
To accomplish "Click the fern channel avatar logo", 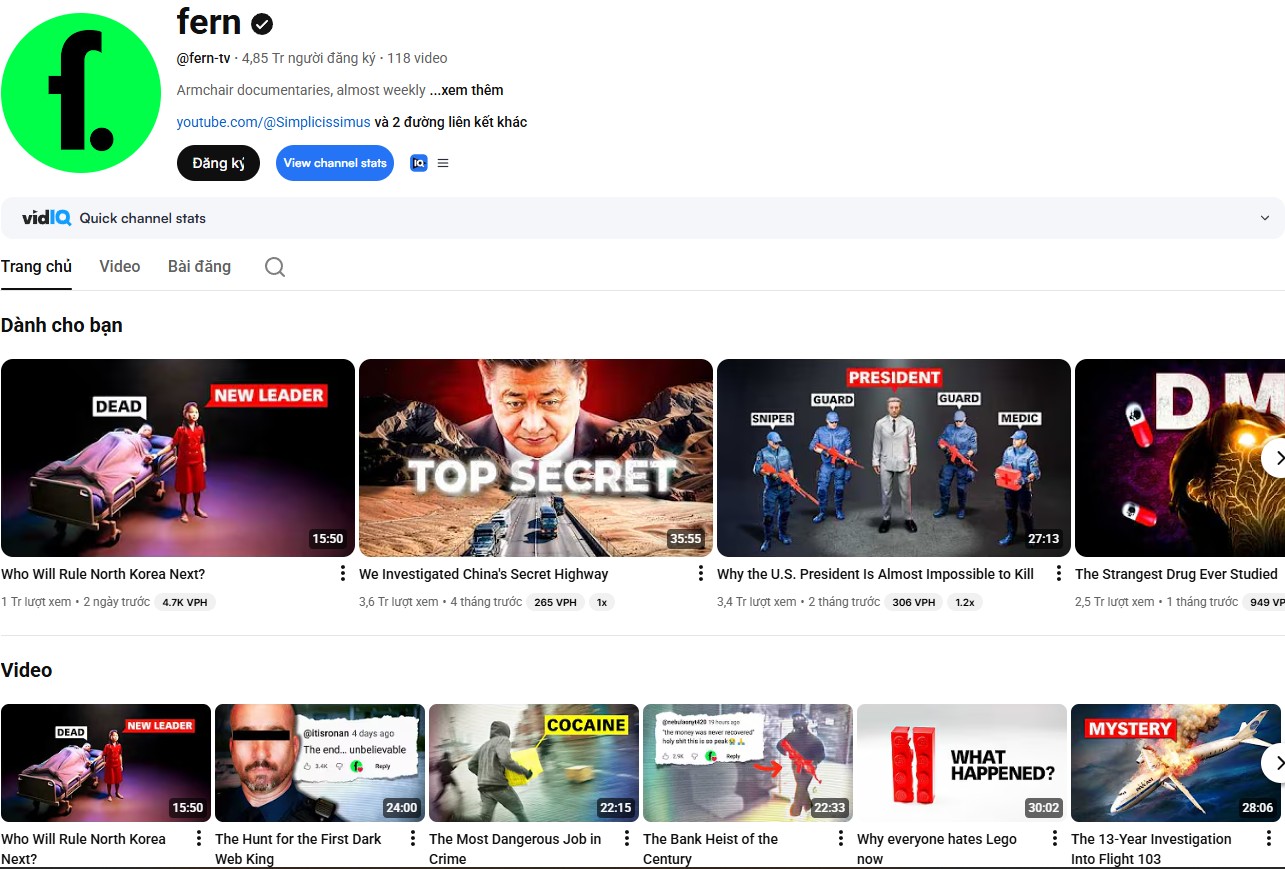I will [81, 93].
